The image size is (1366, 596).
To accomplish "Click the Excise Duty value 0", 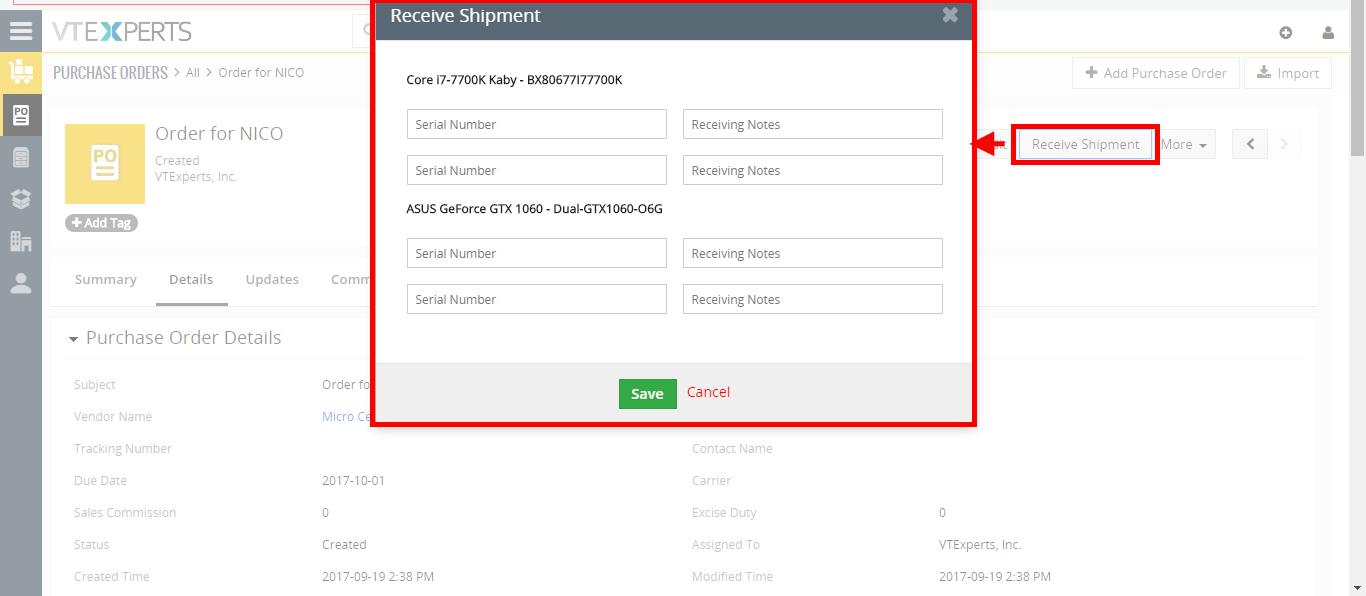I will click(942, 513).
